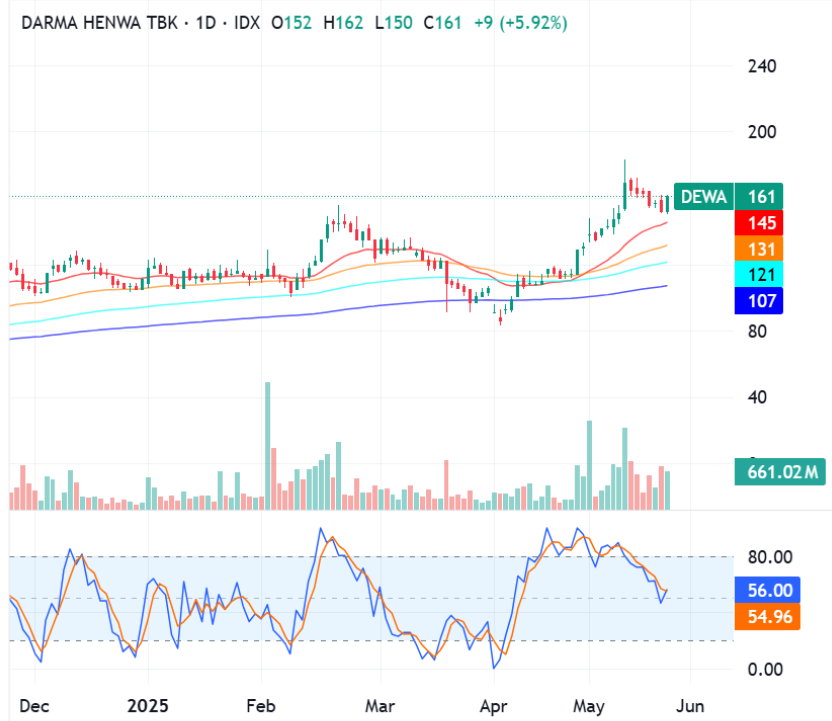This screenshot has height=721, width=832.
Task: Click the 200 price axis label
Action: tap(762, 132)
